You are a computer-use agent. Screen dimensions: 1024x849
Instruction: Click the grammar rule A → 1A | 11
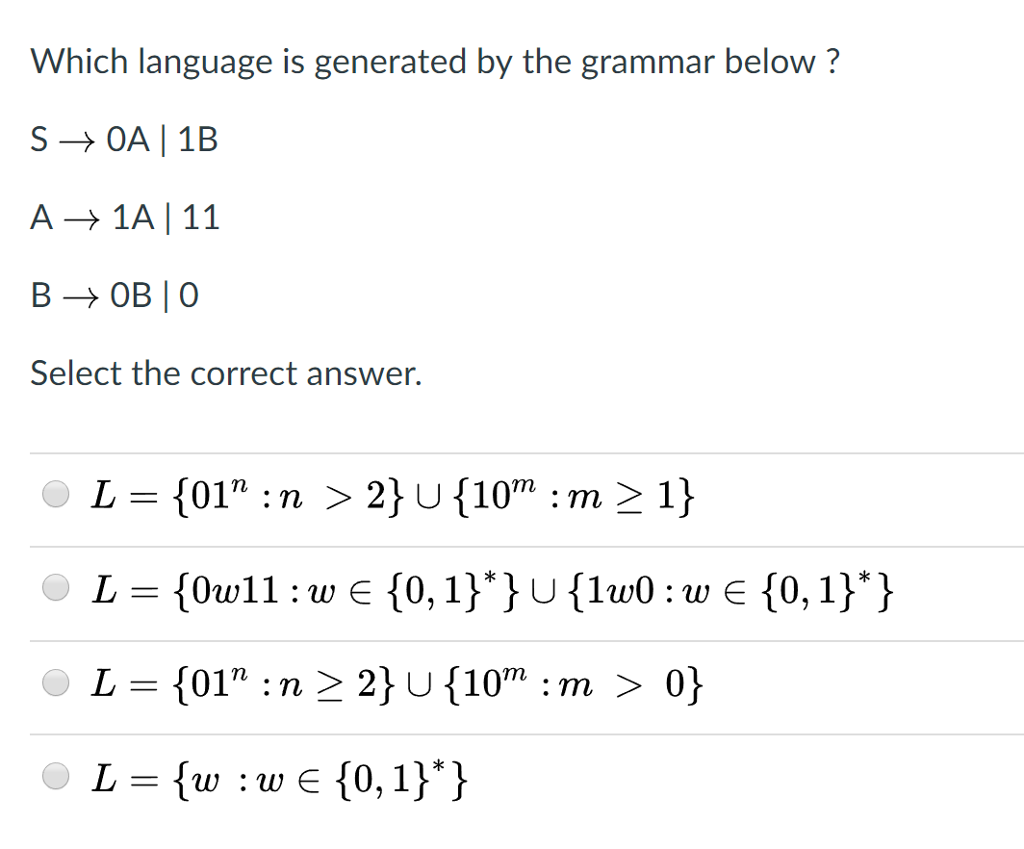click(x=125, y=217)
